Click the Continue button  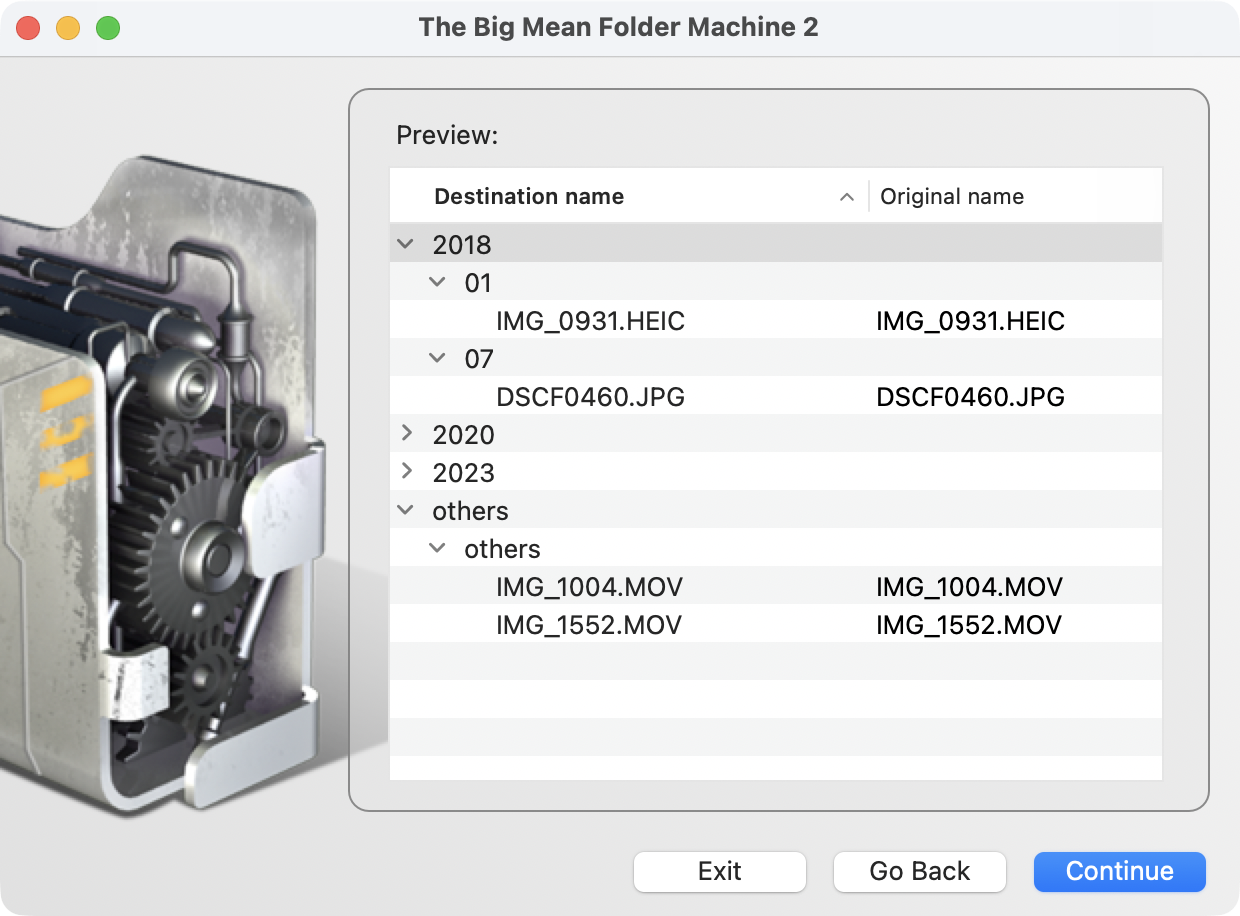tap(1120, 871)
